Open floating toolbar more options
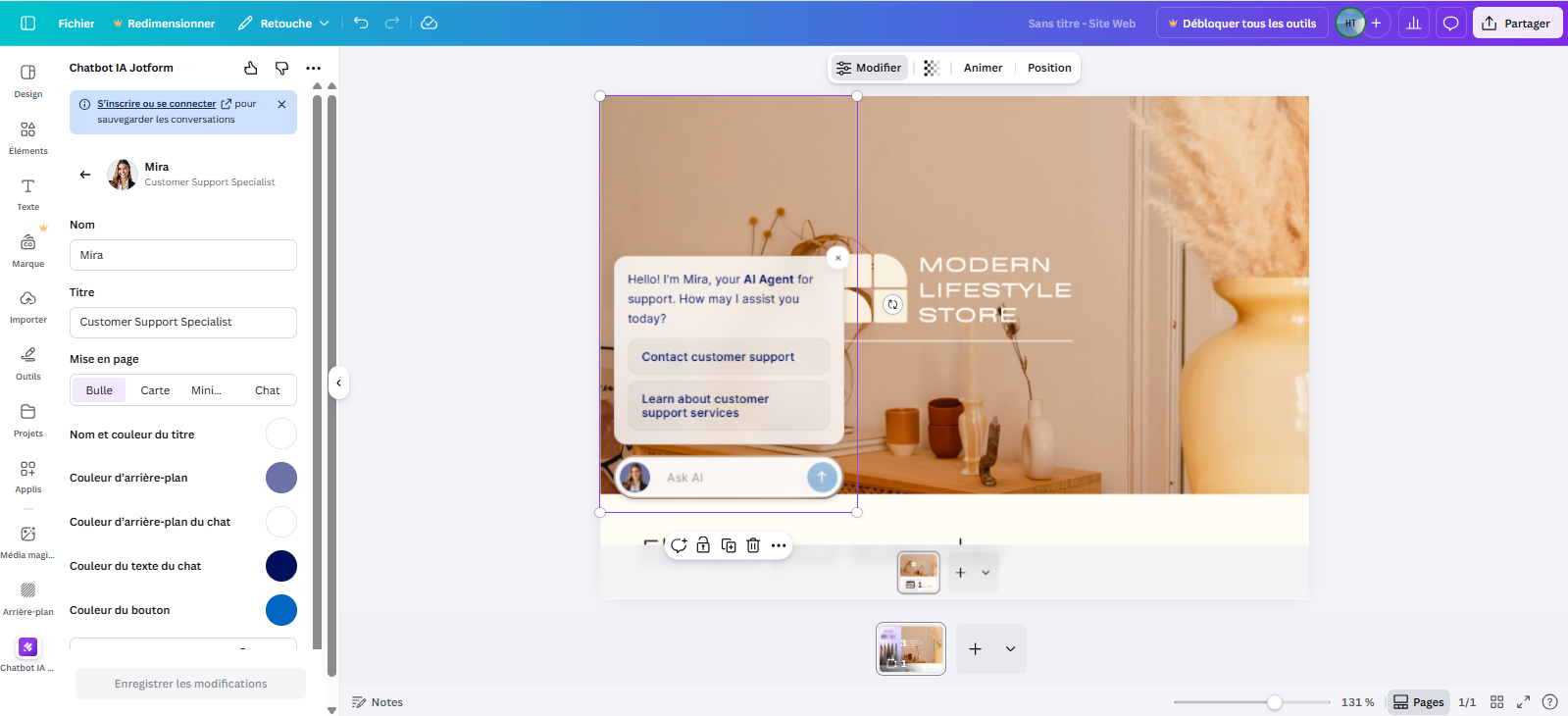Screen dimensions: 1568x716 click(779, 545)
